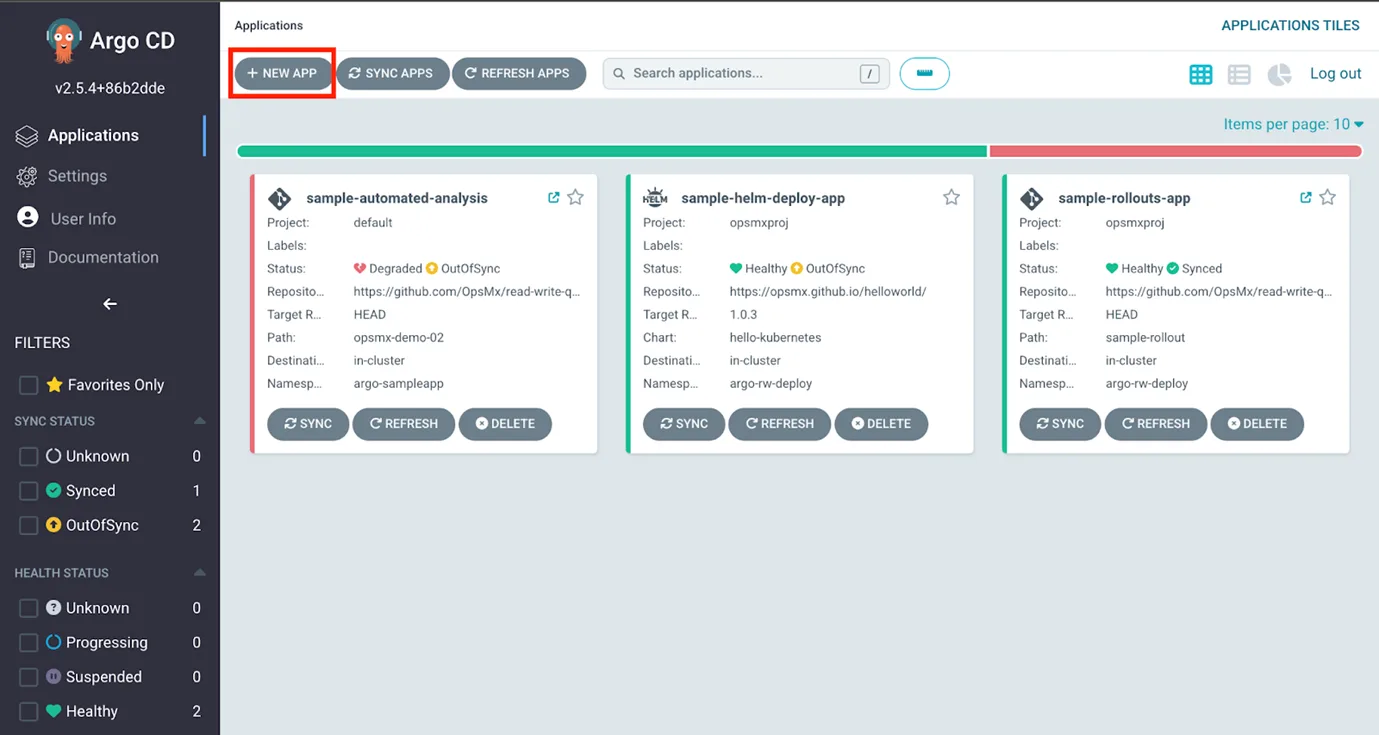
Task: Check the OutOfSync filter
Action: [28, 526]
